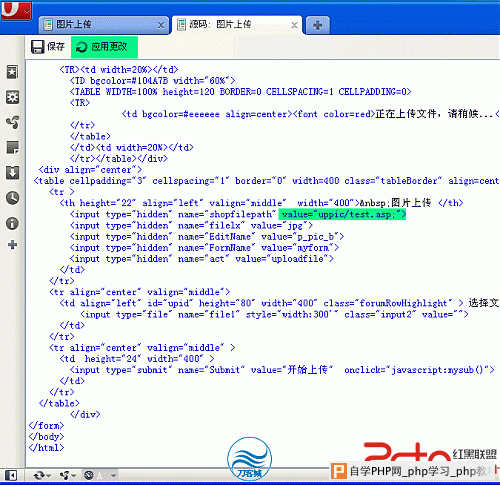The height and width of the screenshot is (485, 500).
Task: Open a new tab with plus button
Action: [x=317, y=25]
